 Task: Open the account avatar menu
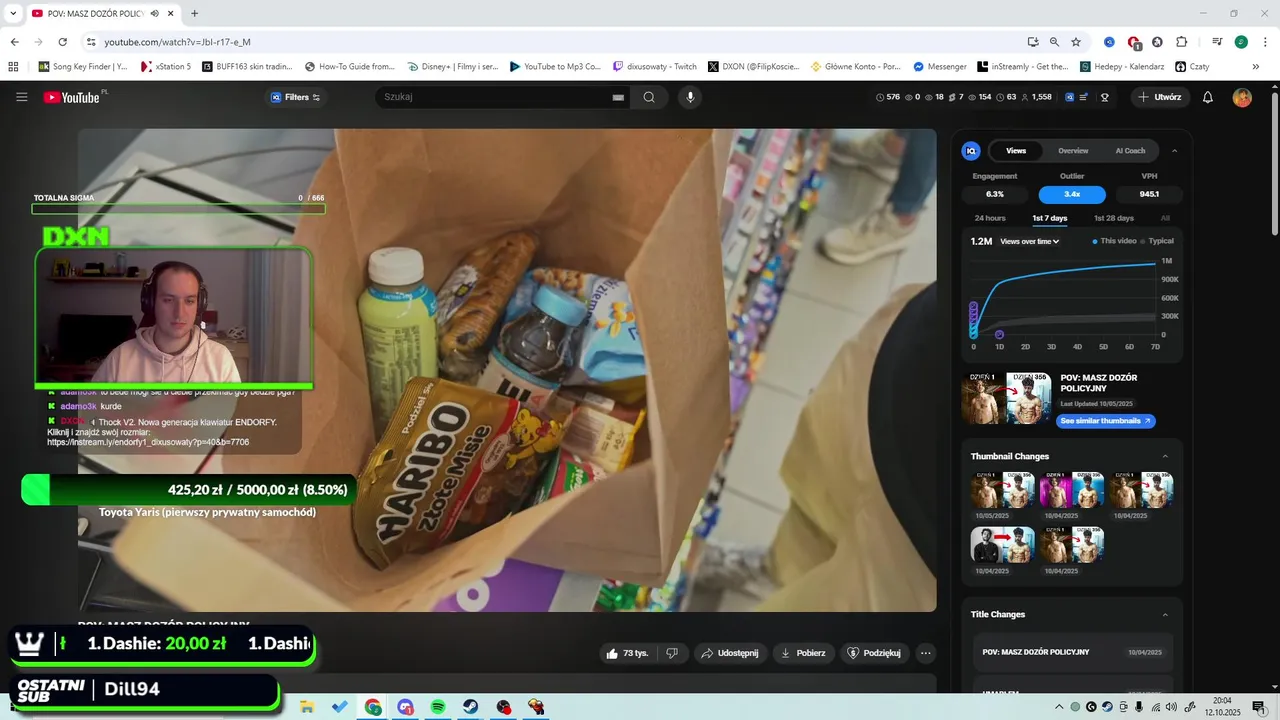(x=1242, y=97)
